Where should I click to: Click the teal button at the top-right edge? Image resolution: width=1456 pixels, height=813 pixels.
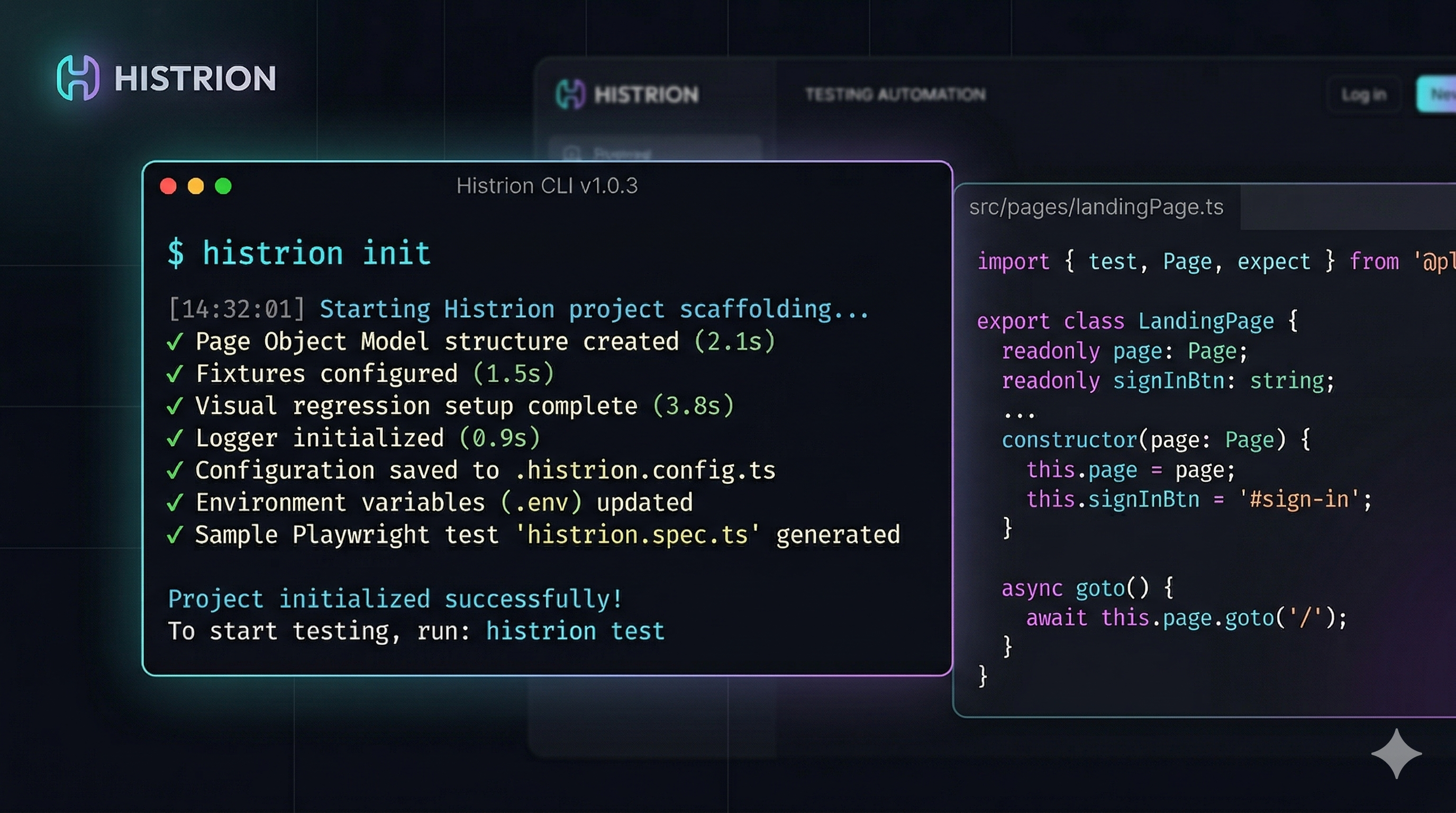1440,94
